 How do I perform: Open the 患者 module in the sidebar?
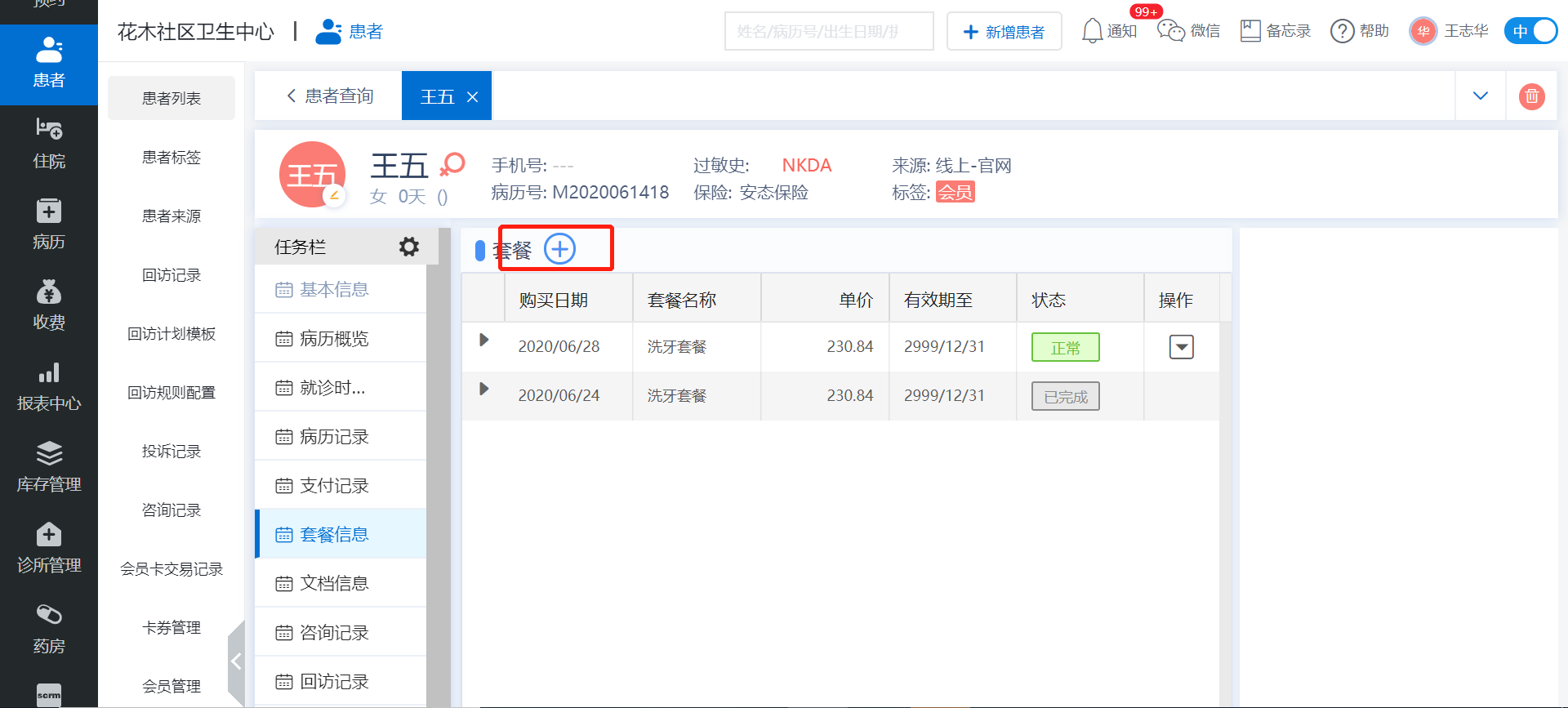(49, 65)
